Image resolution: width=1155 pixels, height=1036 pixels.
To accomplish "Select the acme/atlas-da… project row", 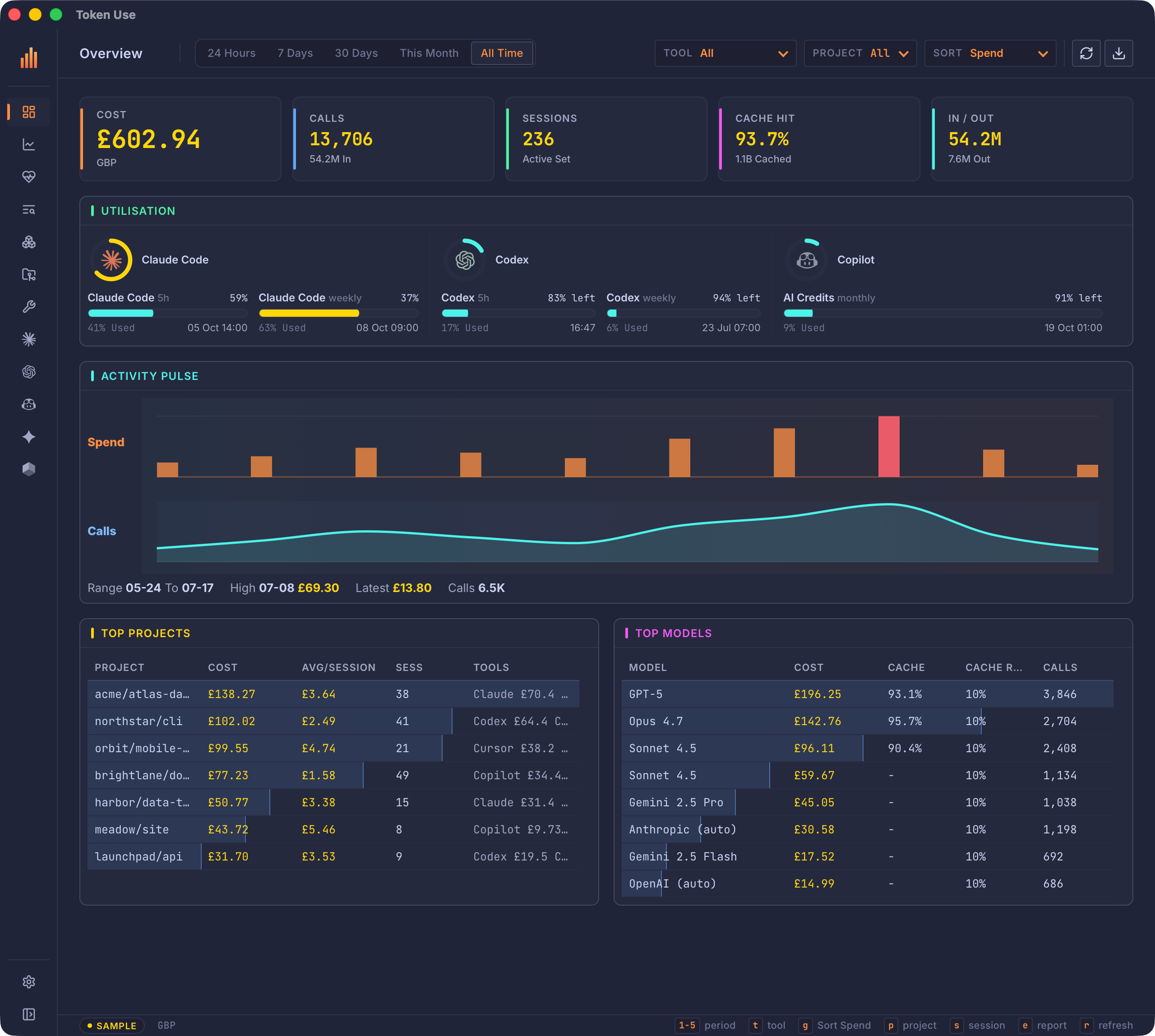I will (x=333, y=694).
